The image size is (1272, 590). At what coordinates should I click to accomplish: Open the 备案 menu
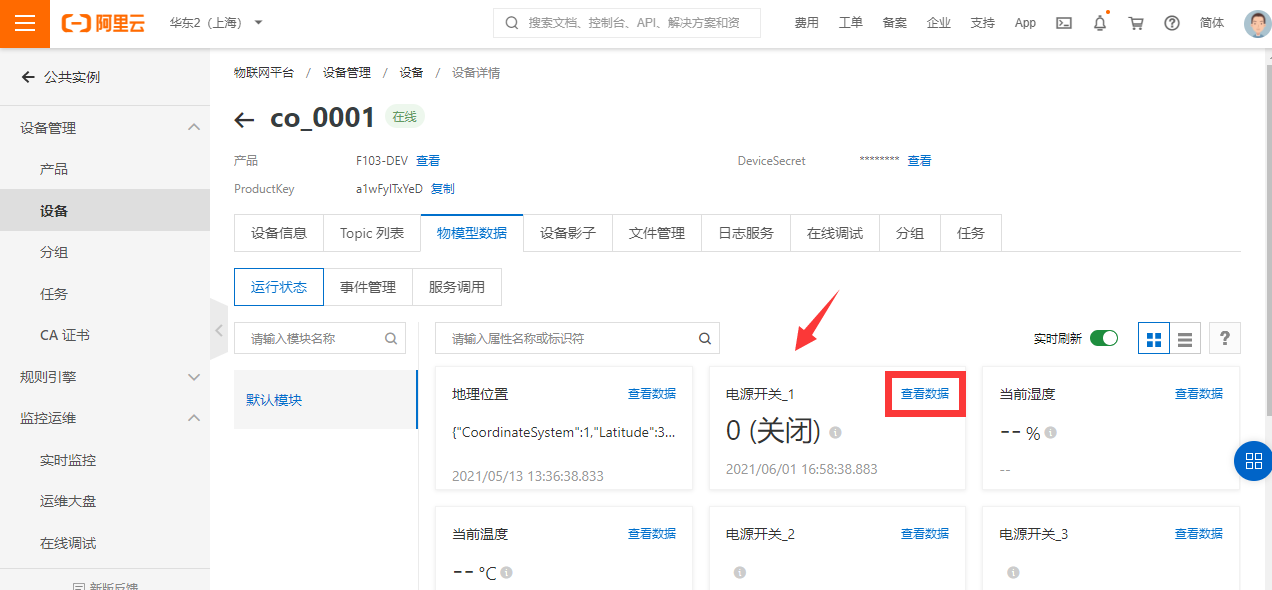(x=894, y=23)
